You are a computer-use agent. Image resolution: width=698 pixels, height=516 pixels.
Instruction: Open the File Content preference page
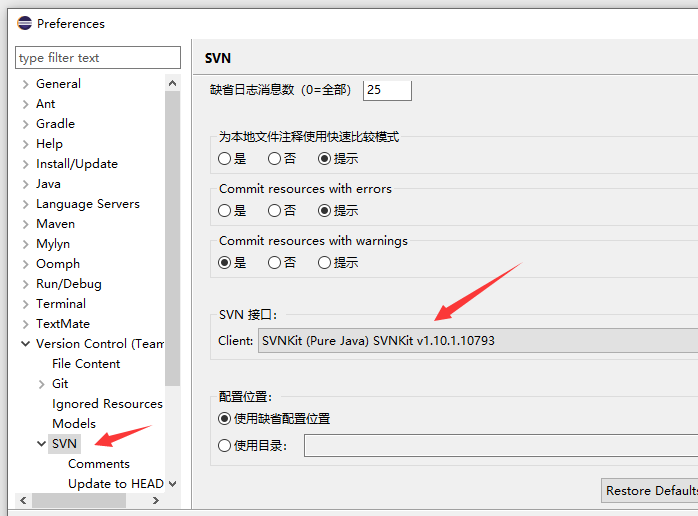(86, 364)
